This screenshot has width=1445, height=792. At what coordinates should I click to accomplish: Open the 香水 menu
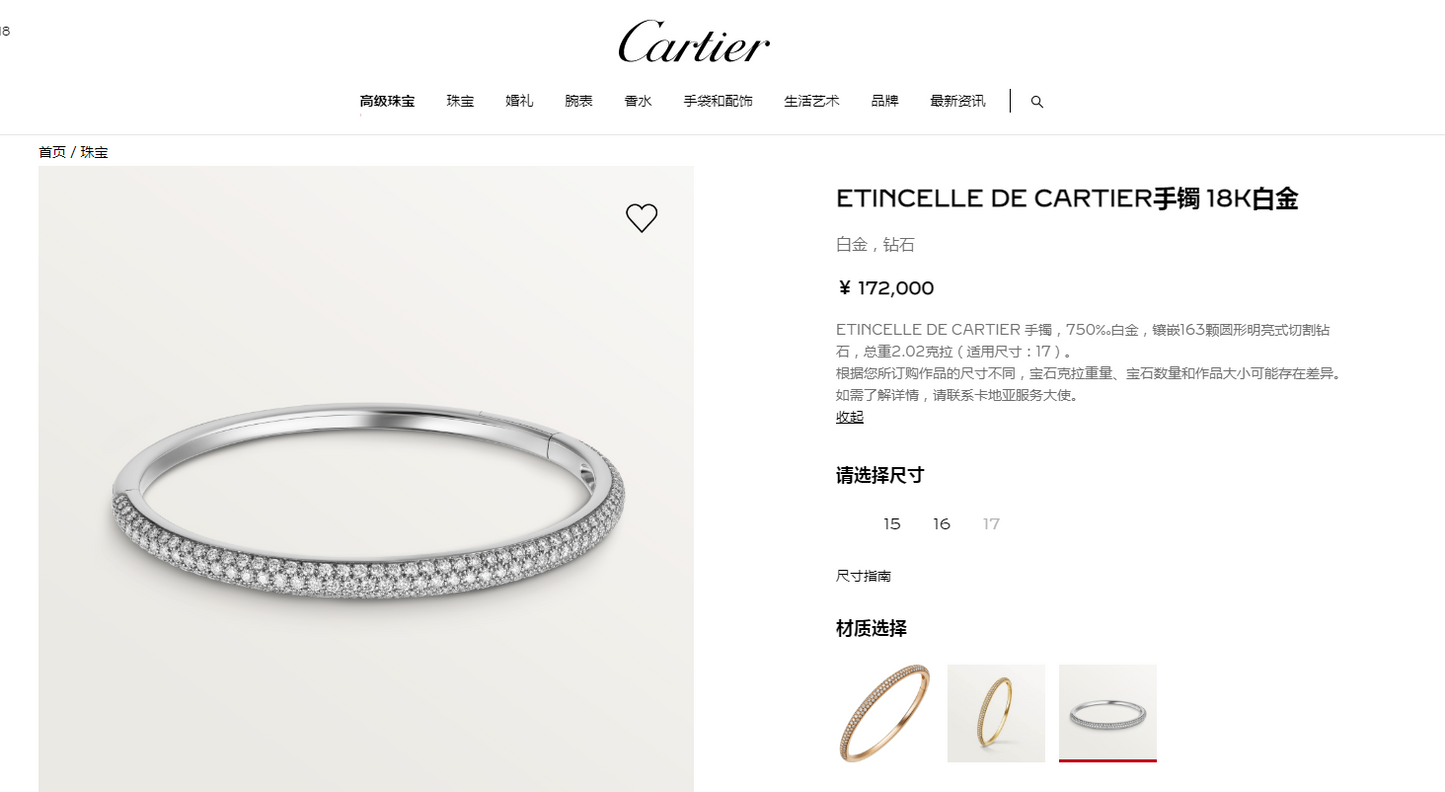[x=638, y=101]
